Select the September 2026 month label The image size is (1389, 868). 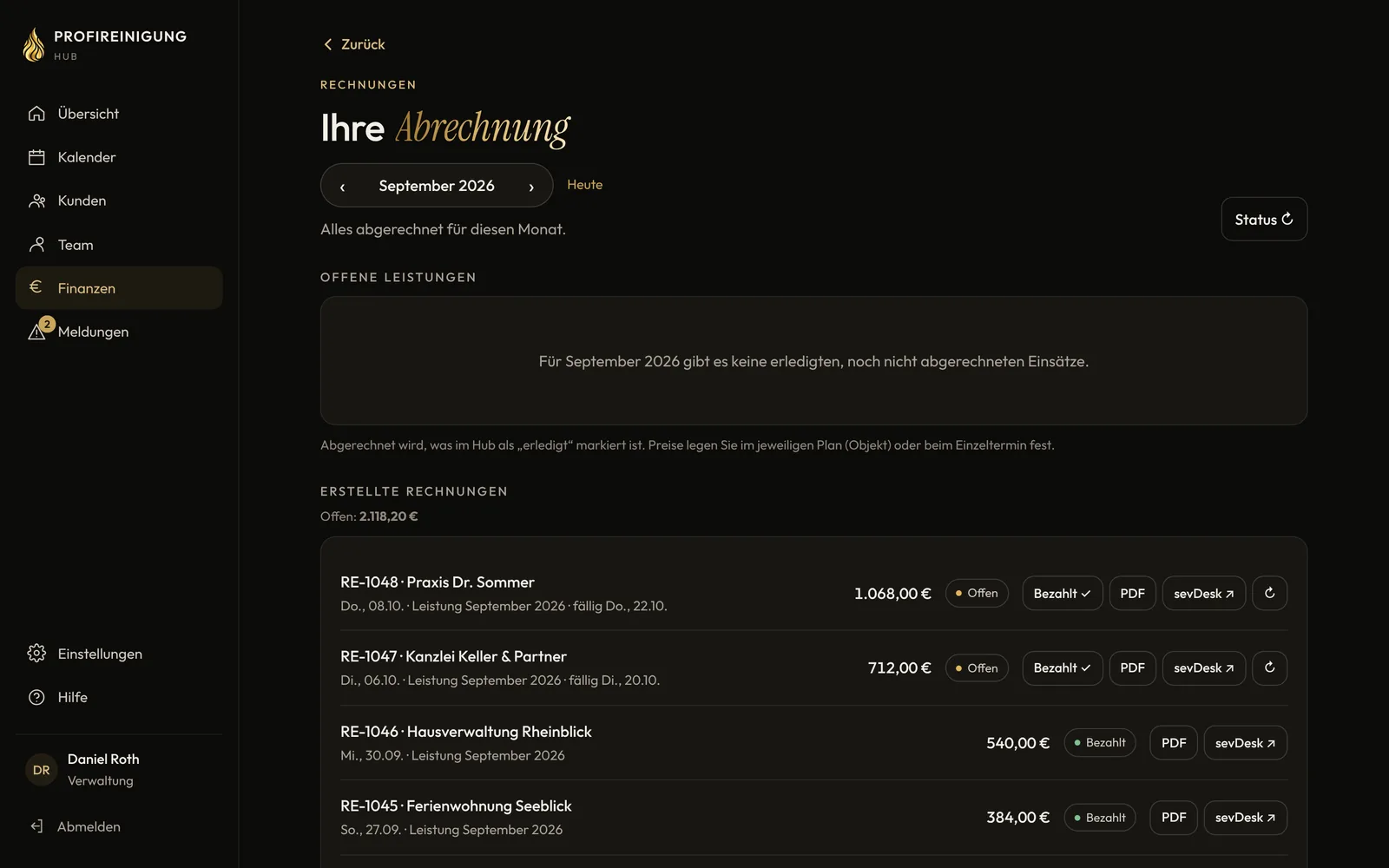(437, 186)
